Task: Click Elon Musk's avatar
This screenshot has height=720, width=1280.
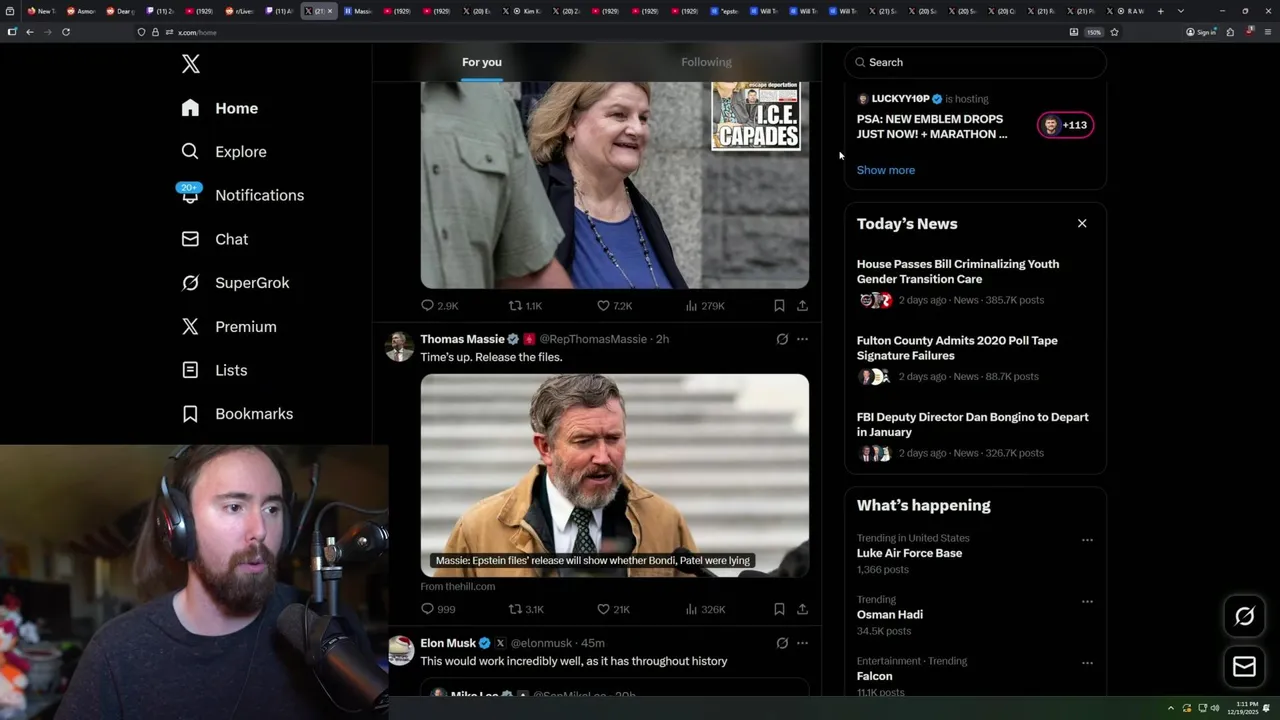Action: point(400,650)
